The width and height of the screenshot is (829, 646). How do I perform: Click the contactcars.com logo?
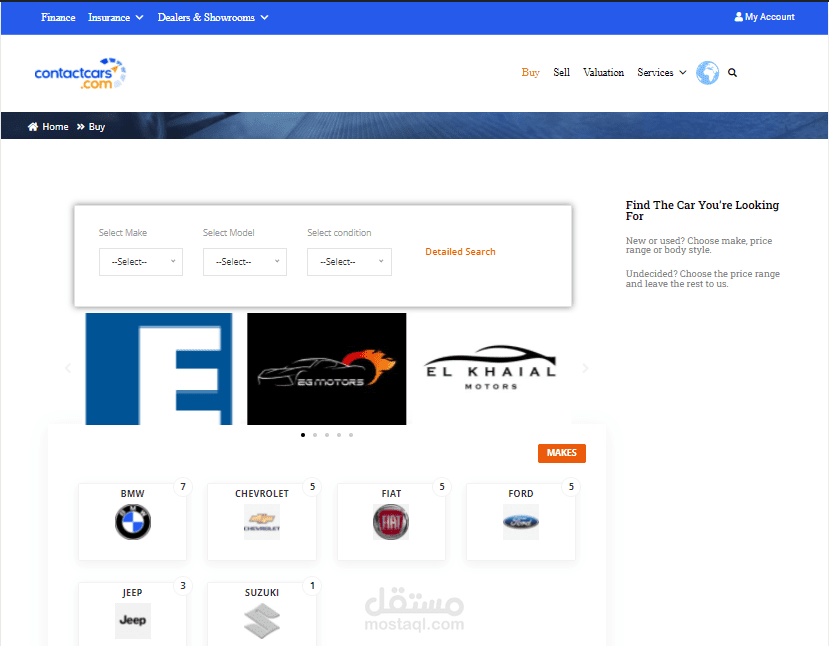80,72
